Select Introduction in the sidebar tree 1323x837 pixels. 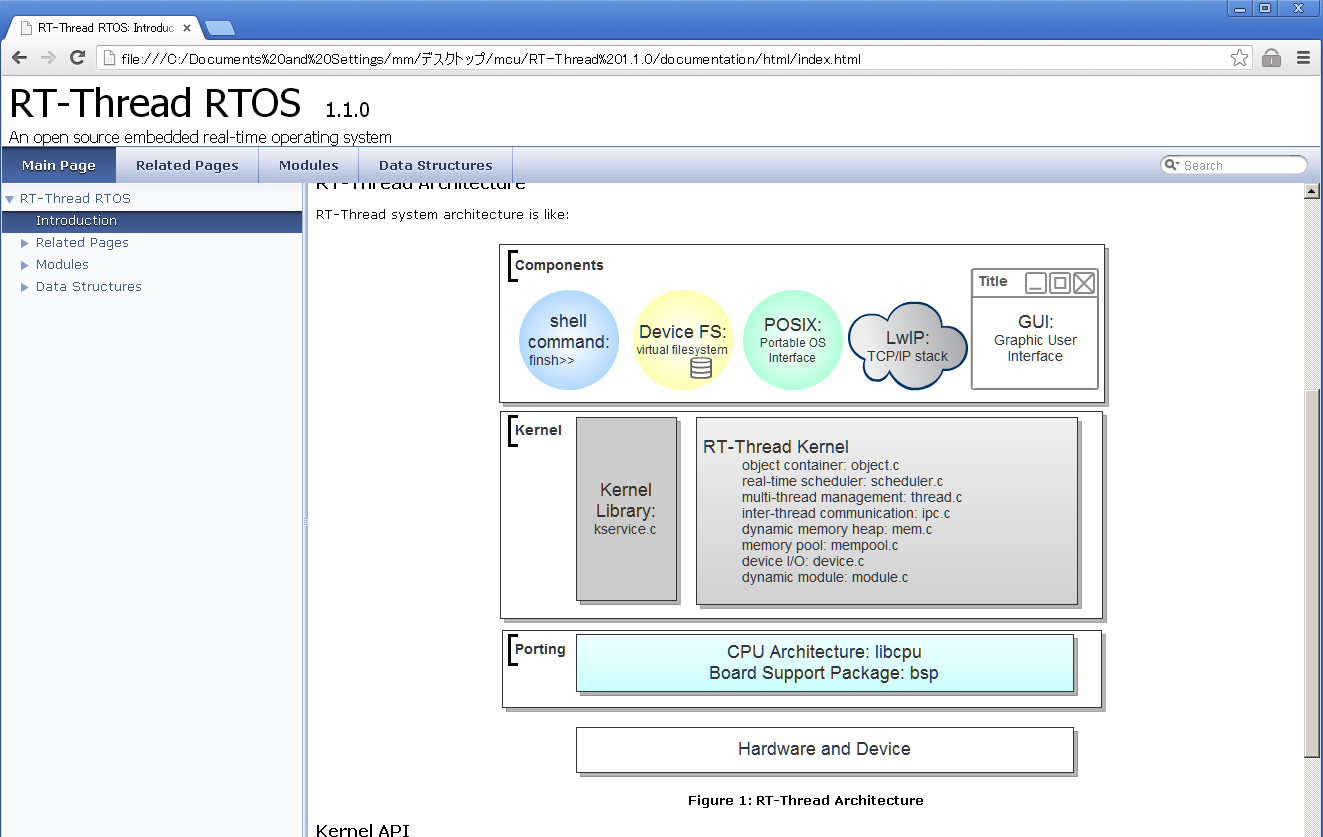76,221
